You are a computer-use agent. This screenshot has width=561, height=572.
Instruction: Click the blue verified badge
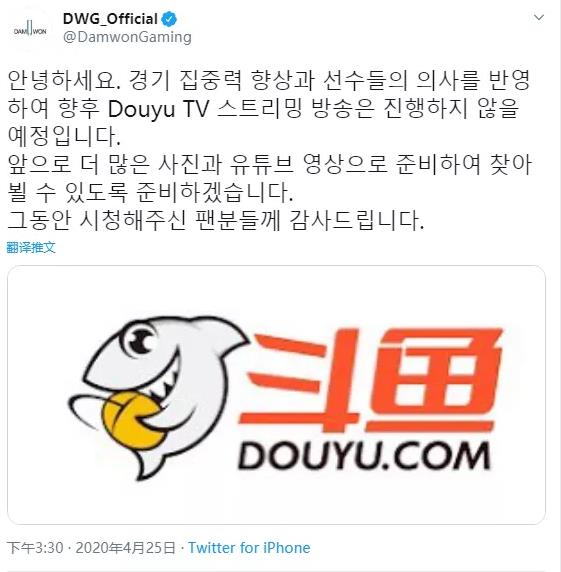[169, 19]
